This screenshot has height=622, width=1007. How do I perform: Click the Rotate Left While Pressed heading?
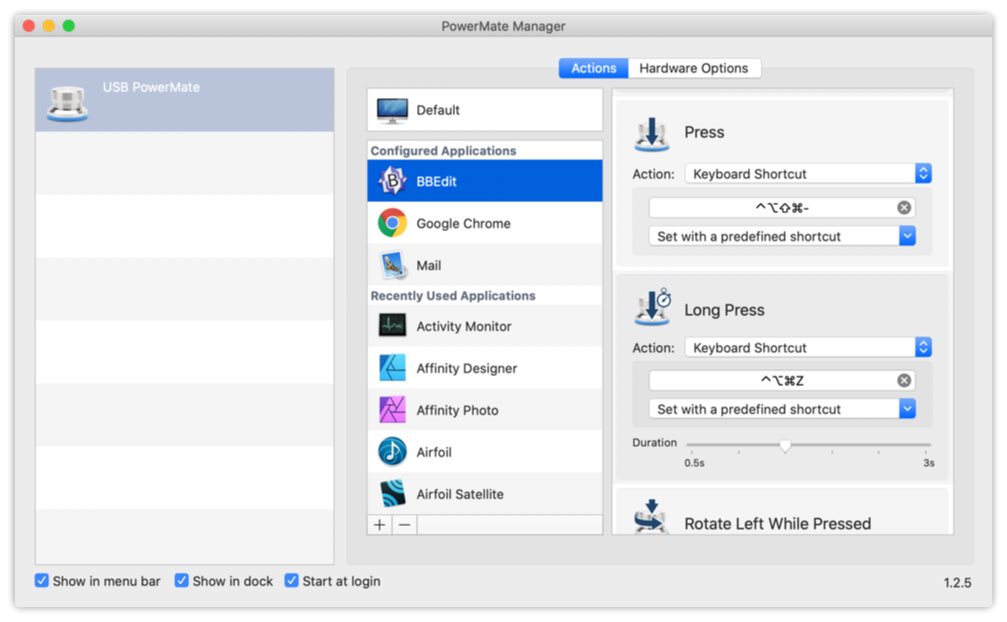pos(778,523)
